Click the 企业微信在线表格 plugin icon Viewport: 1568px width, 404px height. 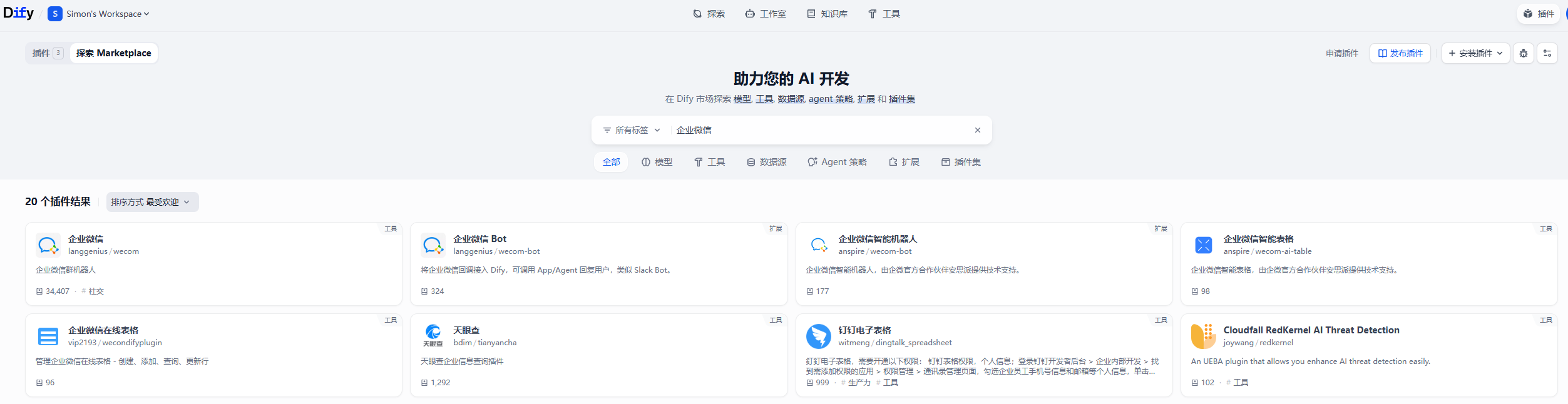click(x=48, y=336)
